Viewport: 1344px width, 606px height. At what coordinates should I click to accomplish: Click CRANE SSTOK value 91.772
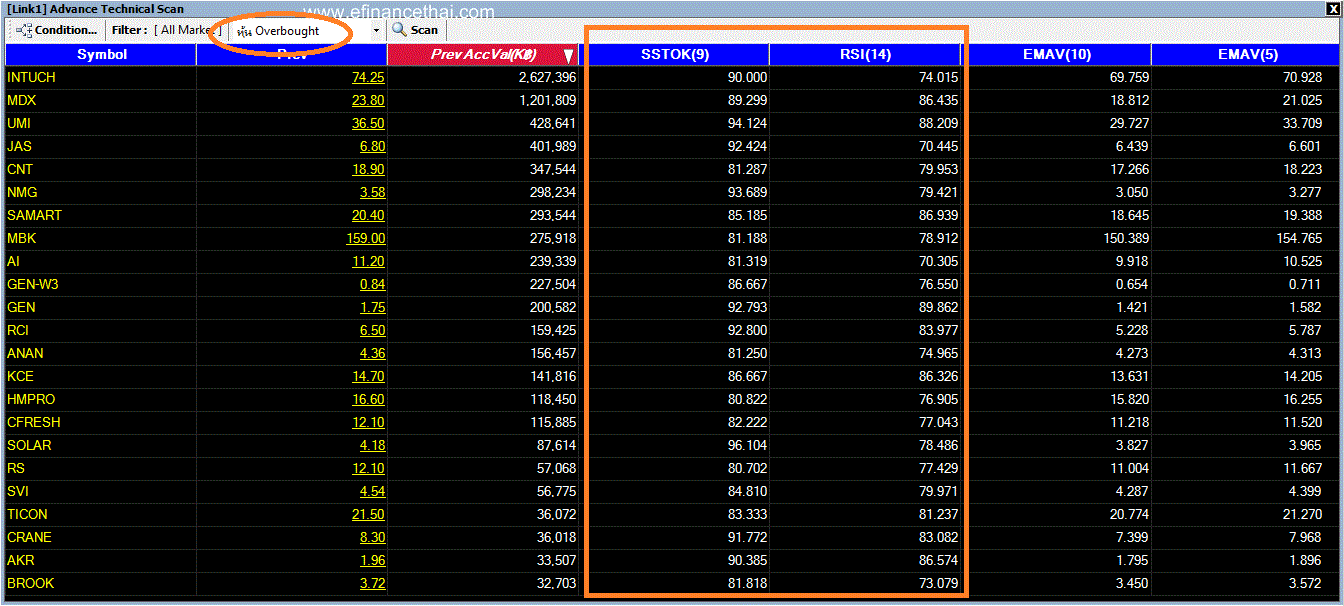point(747,537)
